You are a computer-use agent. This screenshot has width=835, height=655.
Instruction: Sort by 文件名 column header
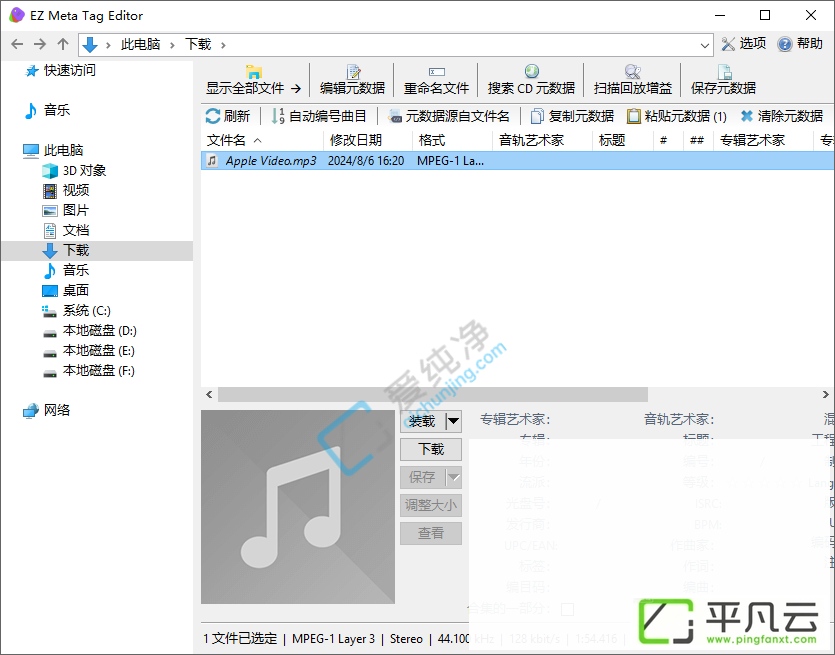click(262, 141)
